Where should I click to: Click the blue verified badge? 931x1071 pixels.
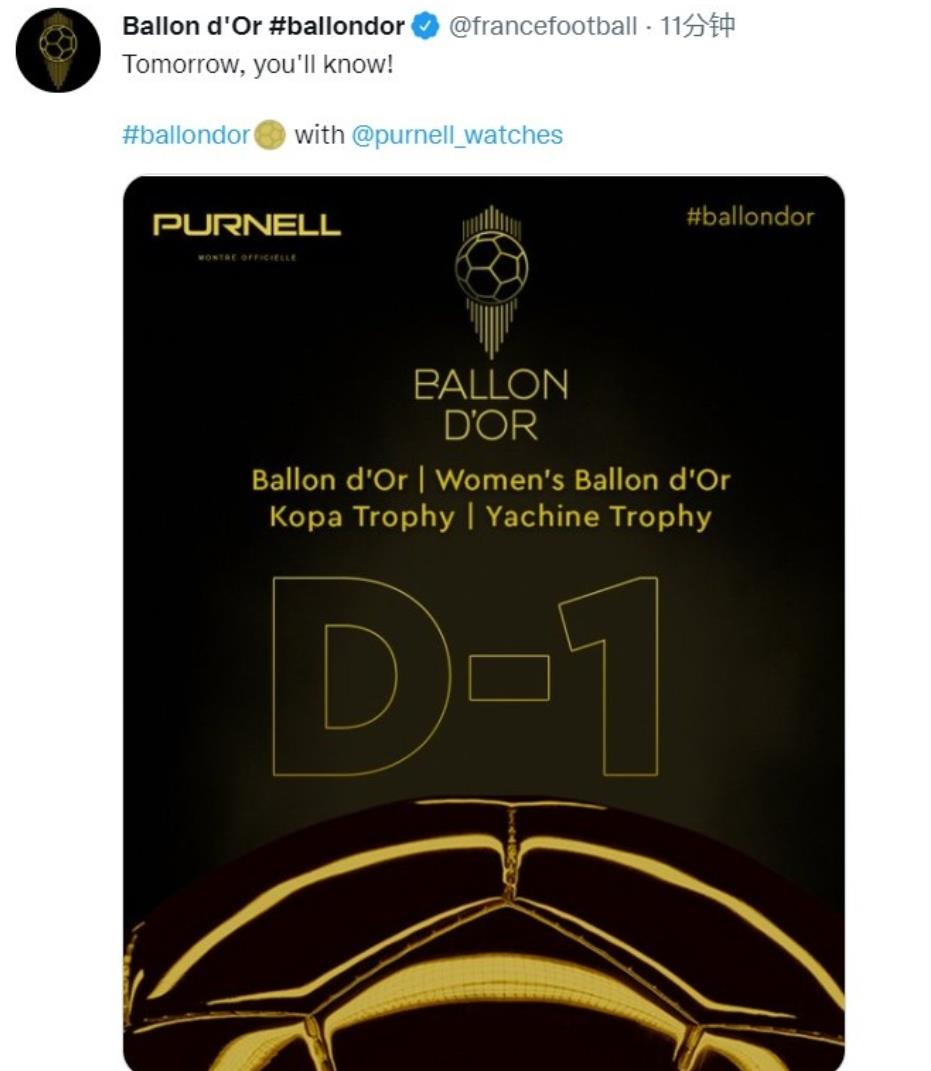point(427,26)
